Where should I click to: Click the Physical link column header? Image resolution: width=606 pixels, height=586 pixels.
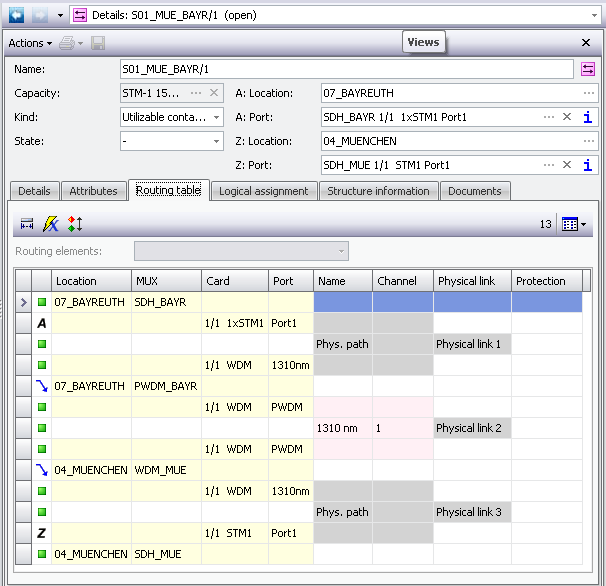(x=472, y=281)
